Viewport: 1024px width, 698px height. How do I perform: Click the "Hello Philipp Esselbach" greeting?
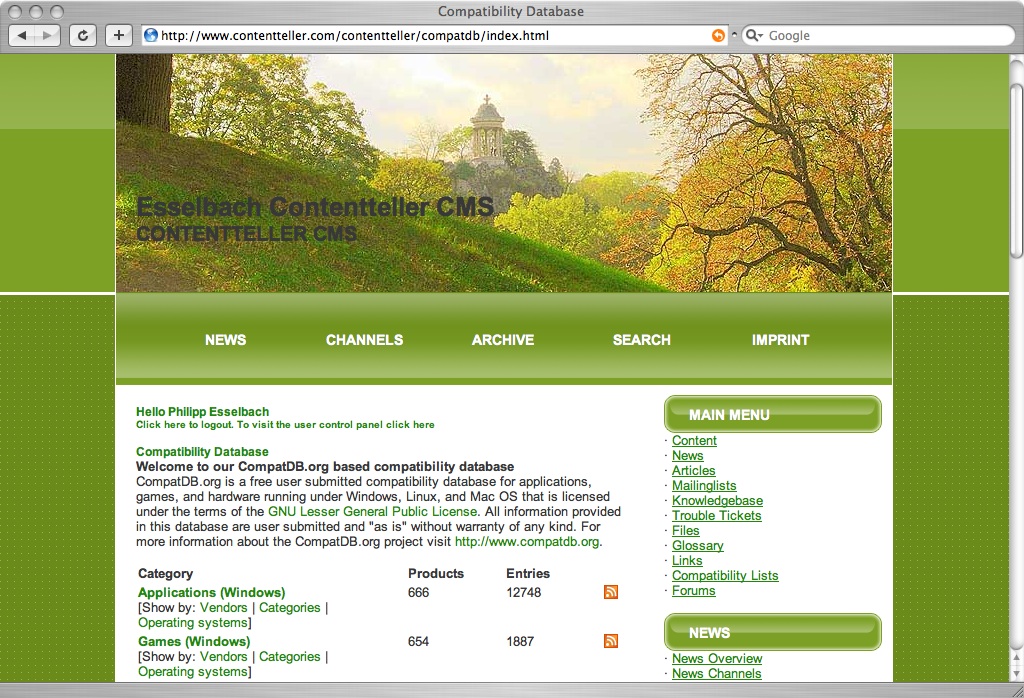[202, 412]
